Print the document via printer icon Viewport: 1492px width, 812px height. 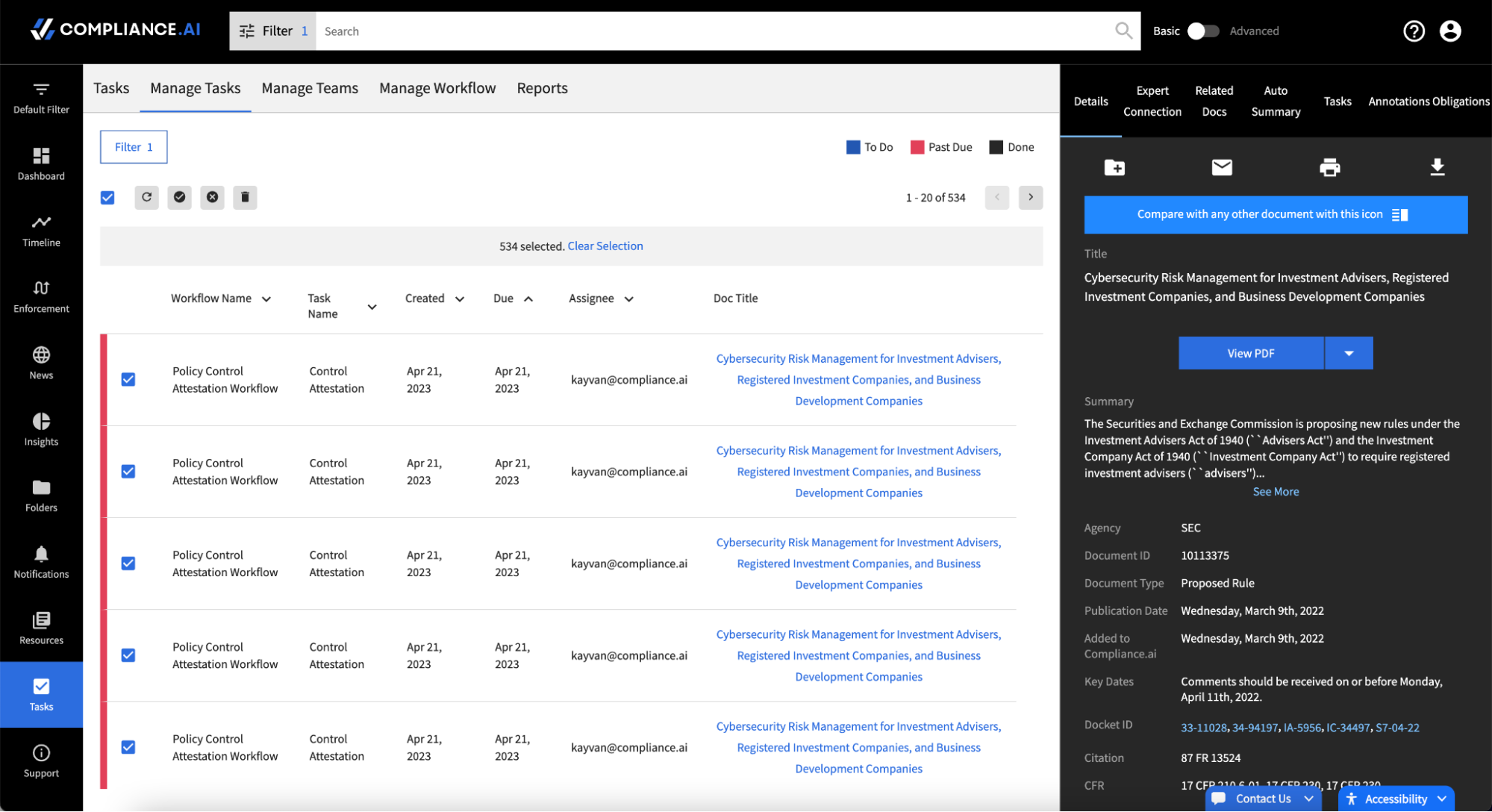pos(1329,167)
